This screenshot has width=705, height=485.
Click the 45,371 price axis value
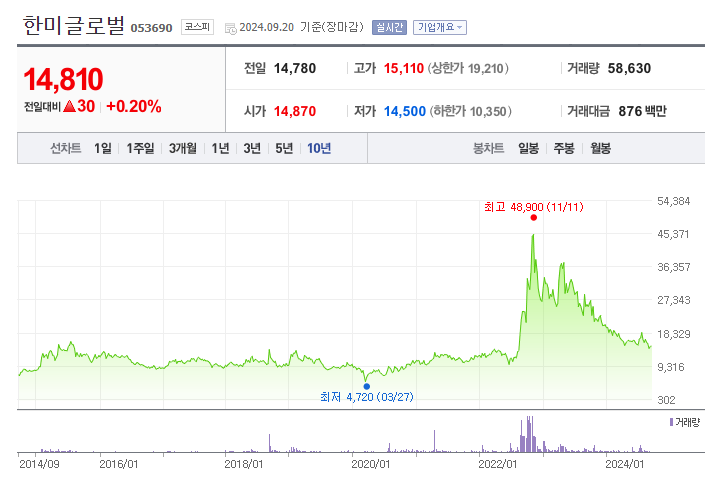click(673, 234)
